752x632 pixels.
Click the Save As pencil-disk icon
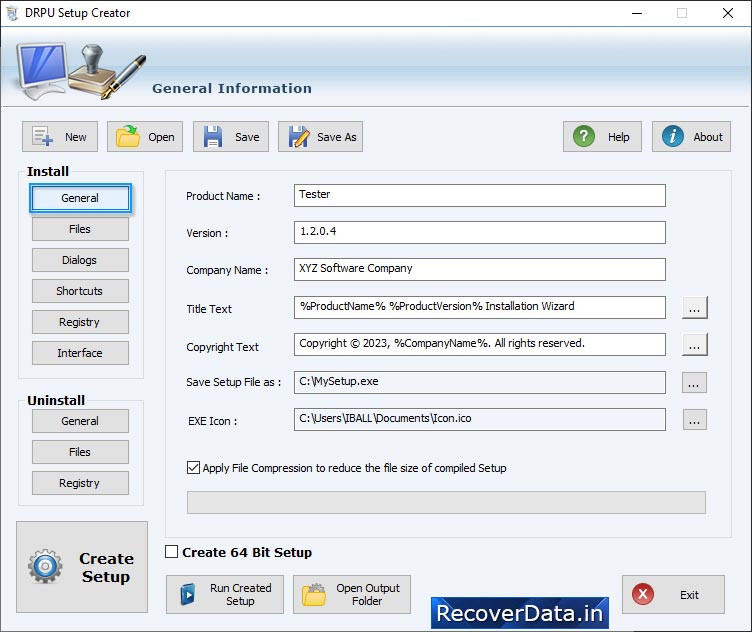click(x=299, y=137)
